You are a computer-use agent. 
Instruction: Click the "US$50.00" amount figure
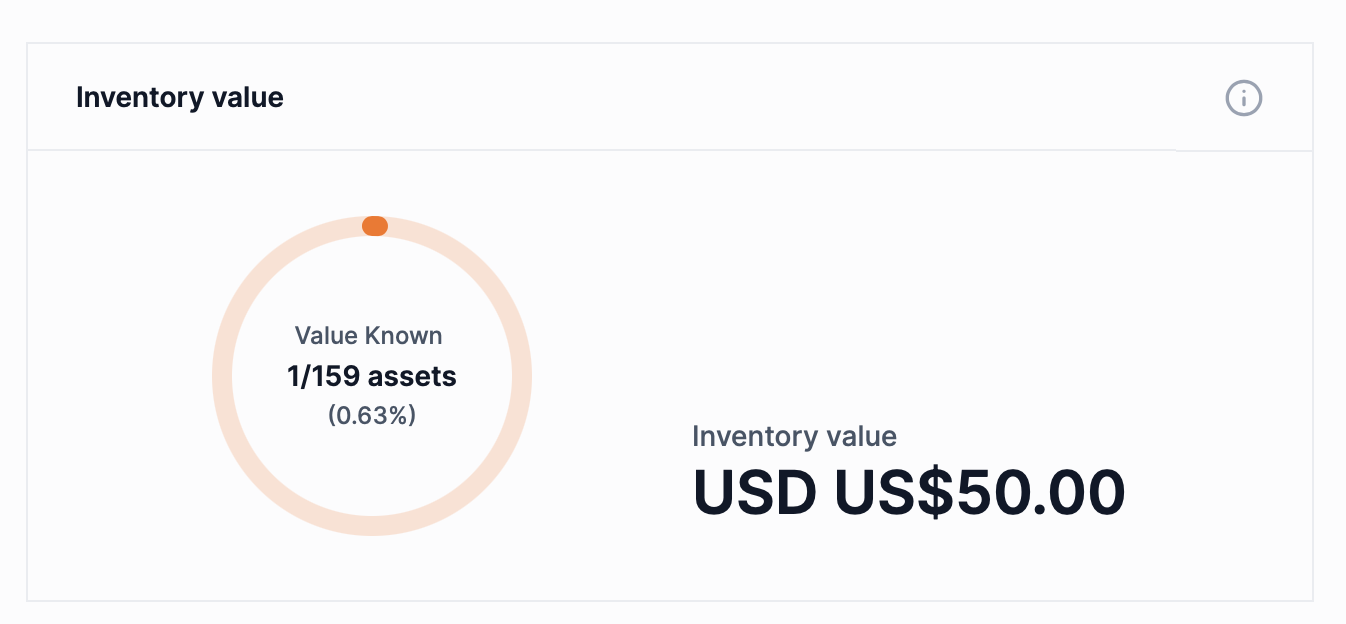point(979,492)
